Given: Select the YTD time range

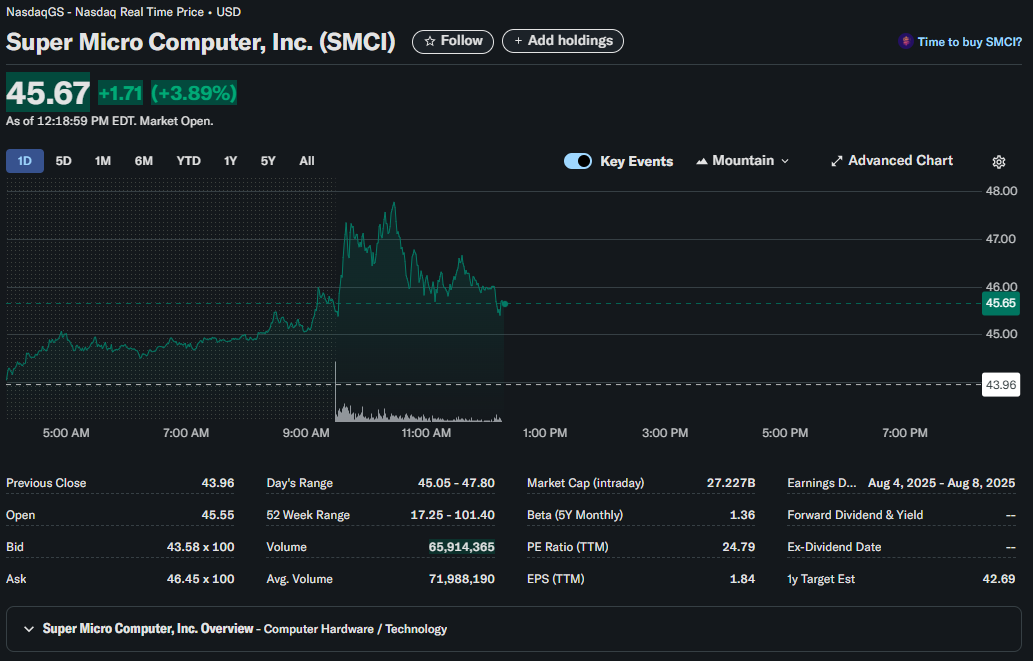Looking at the screenshot, I should pyautogui.click(x=188, y=161).
